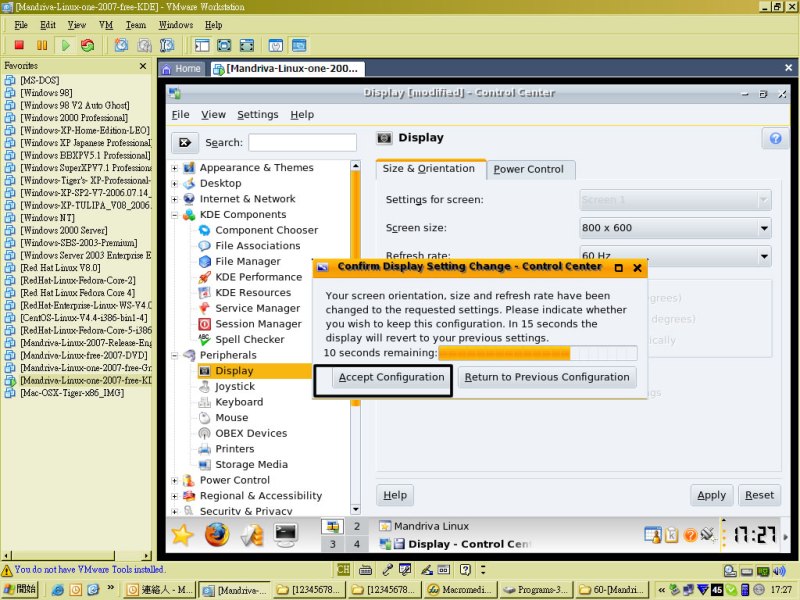Select [Windows 98] in VMware Favorites

coord(46,93)
